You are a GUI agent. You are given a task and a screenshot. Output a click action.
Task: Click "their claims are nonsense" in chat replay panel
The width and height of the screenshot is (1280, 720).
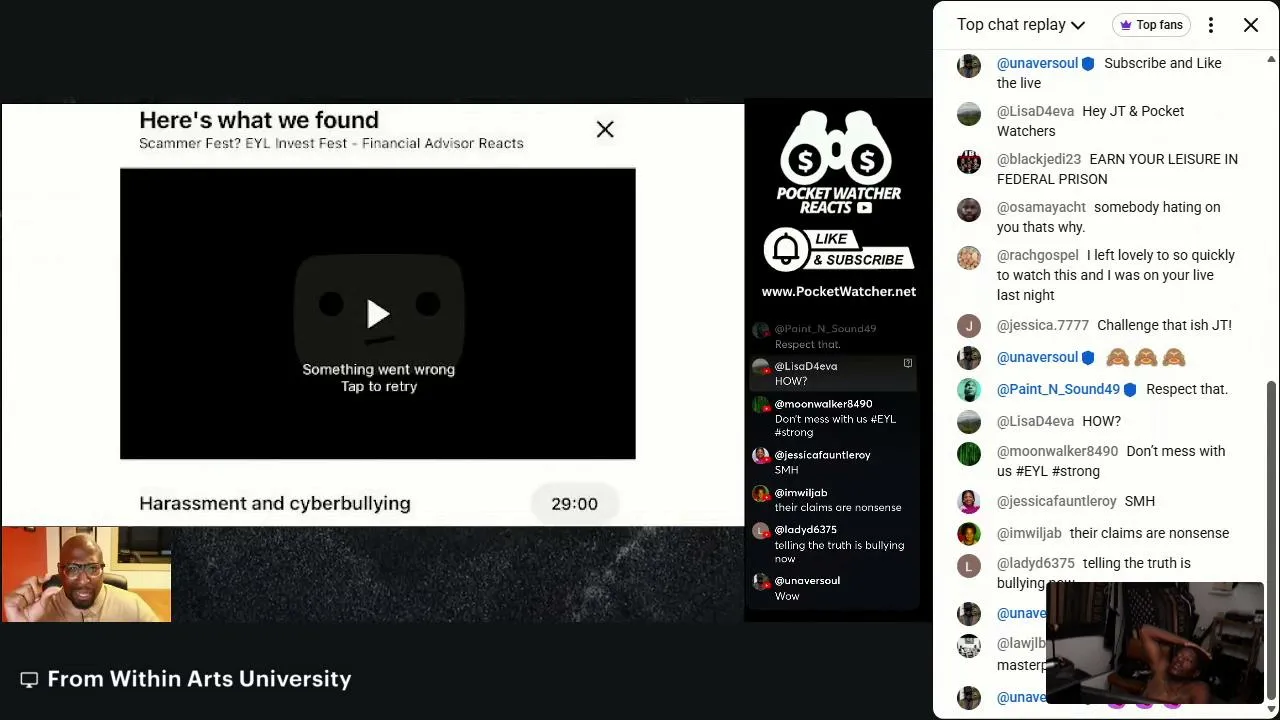pos(1149,533)
